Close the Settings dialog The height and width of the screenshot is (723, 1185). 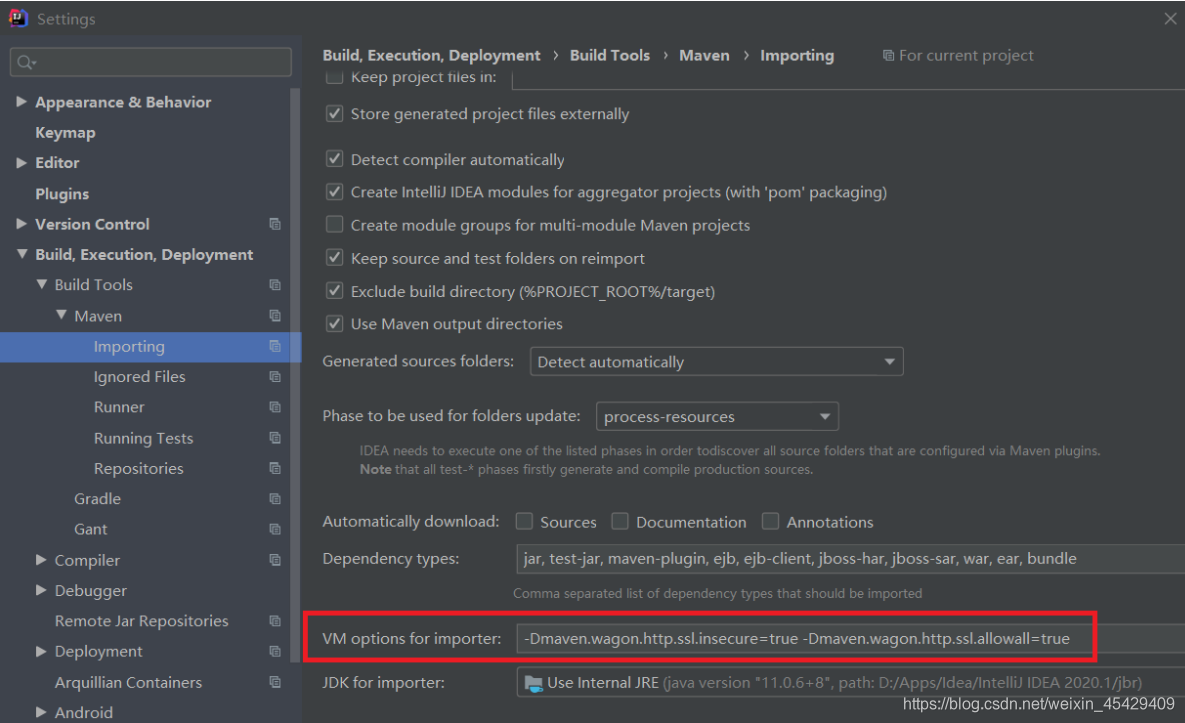pos(1170,19)
